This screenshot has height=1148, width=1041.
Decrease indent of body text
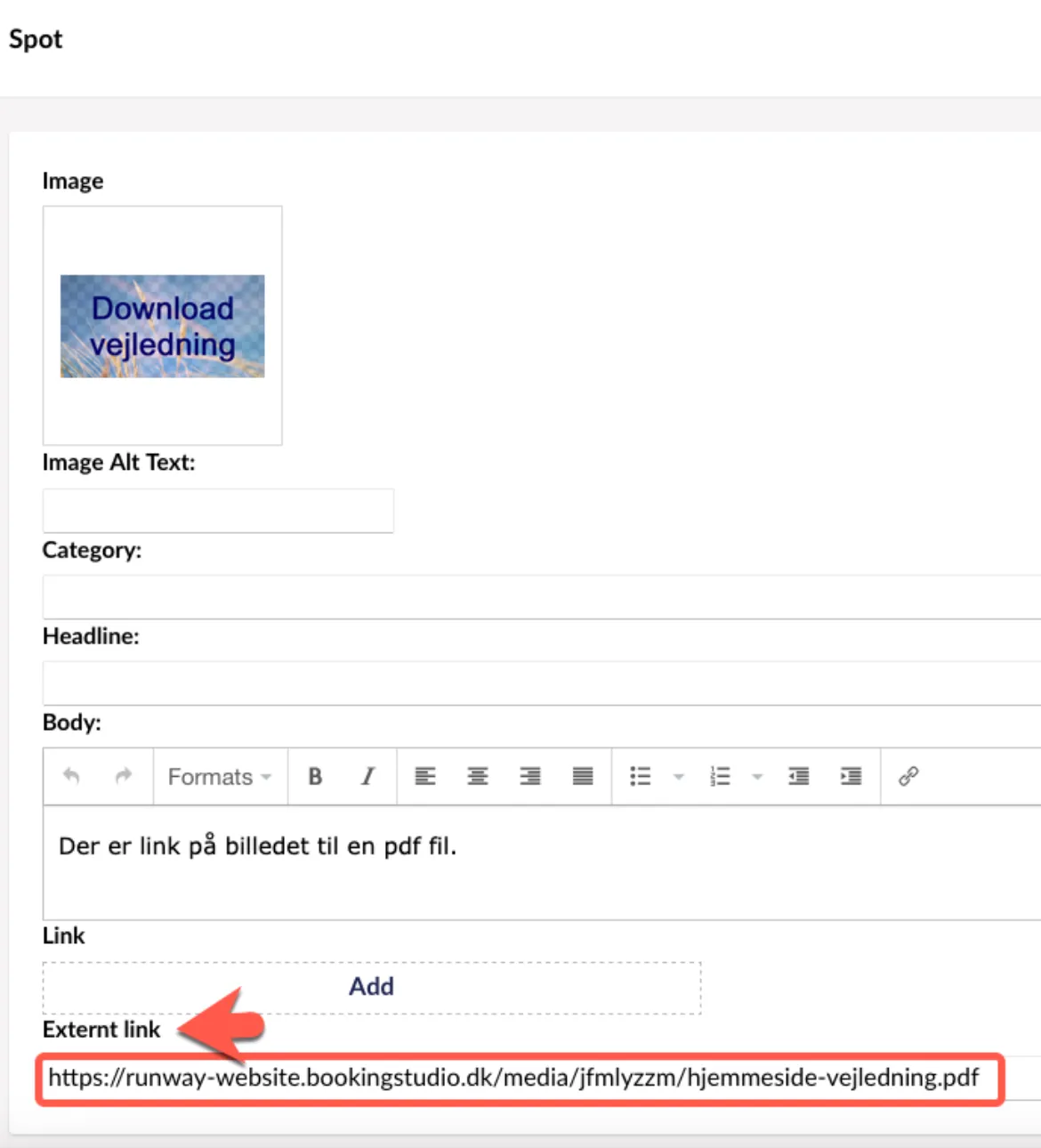(x=799, y=777)
